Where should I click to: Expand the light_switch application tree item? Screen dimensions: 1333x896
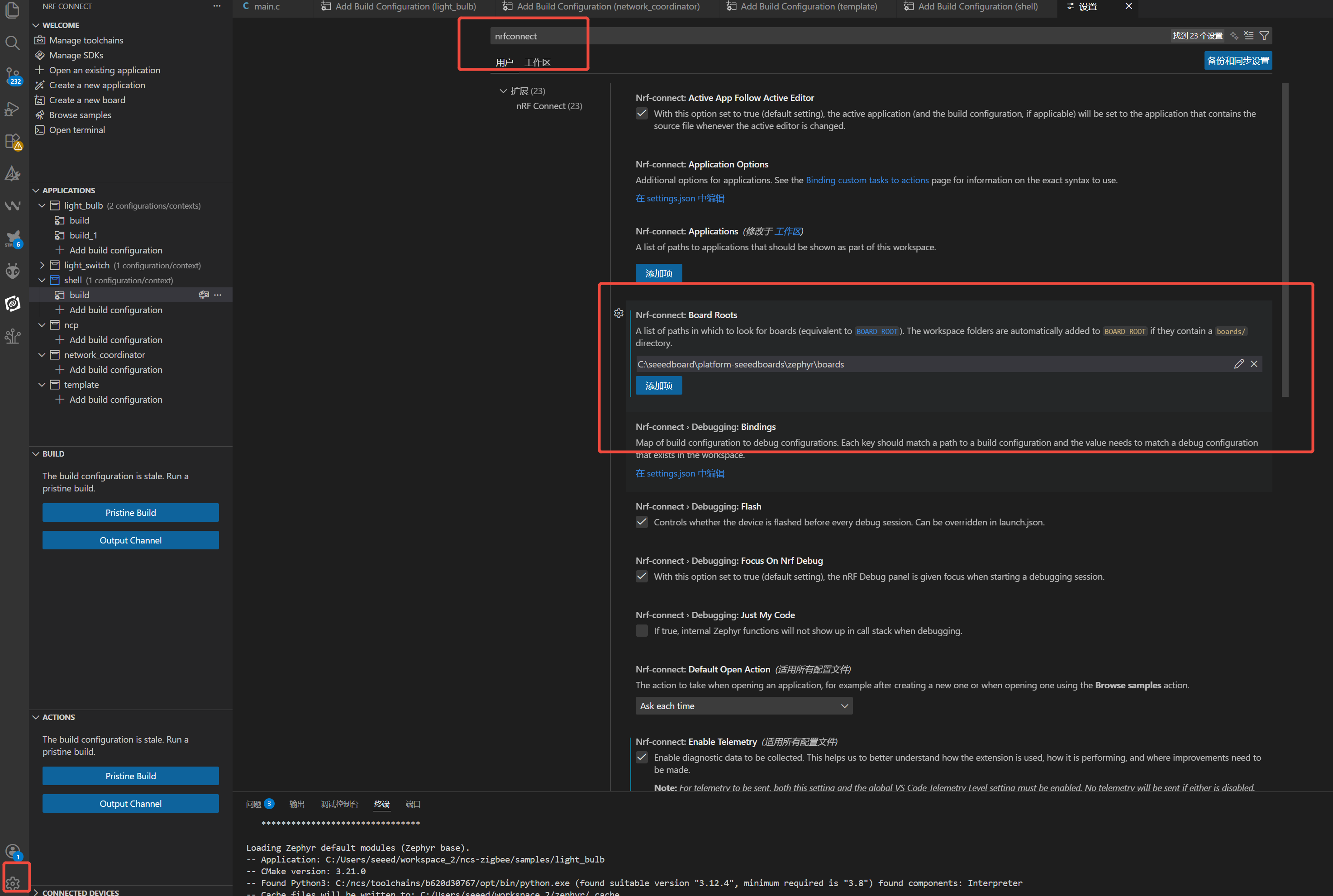click(x=42, y=265)
